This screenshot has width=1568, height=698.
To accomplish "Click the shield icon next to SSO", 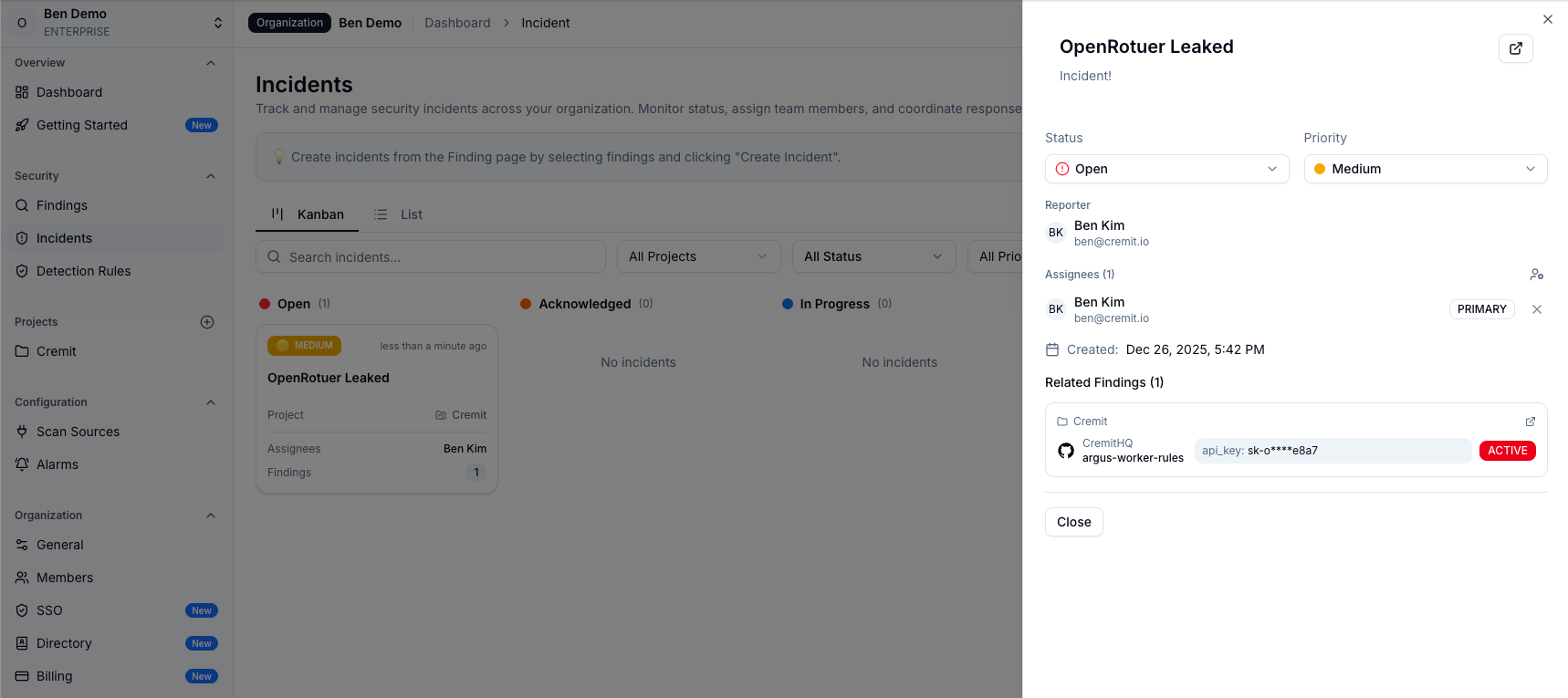I will tap(22, 610).
